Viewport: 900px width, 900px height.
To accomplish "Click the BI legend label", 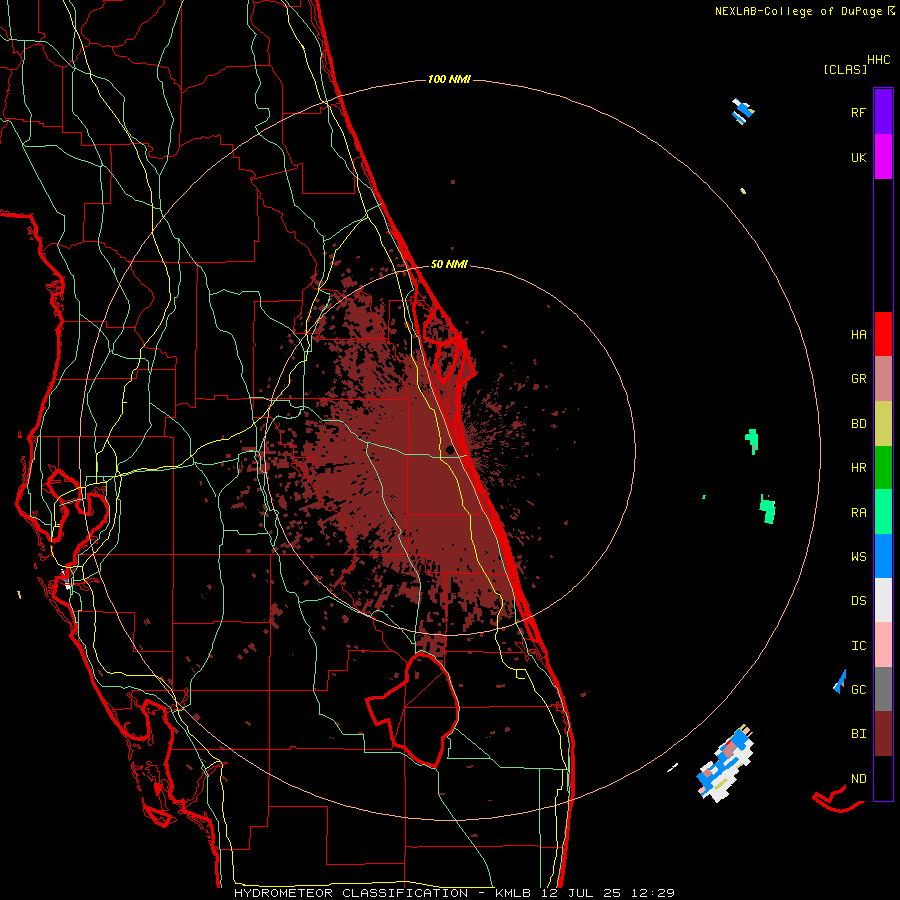I will tap(858, 734).
